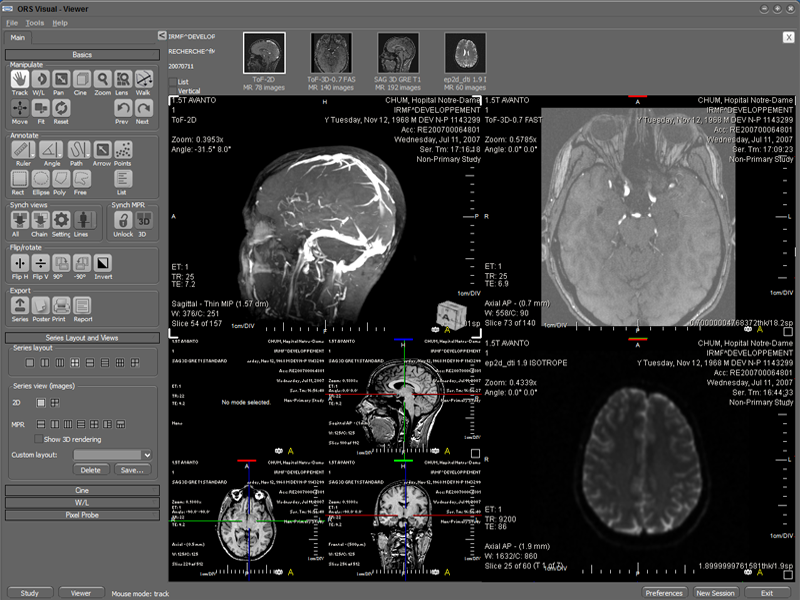
Task: Click the New Session button
Action: pyautogui.click(x=717, y=593)
